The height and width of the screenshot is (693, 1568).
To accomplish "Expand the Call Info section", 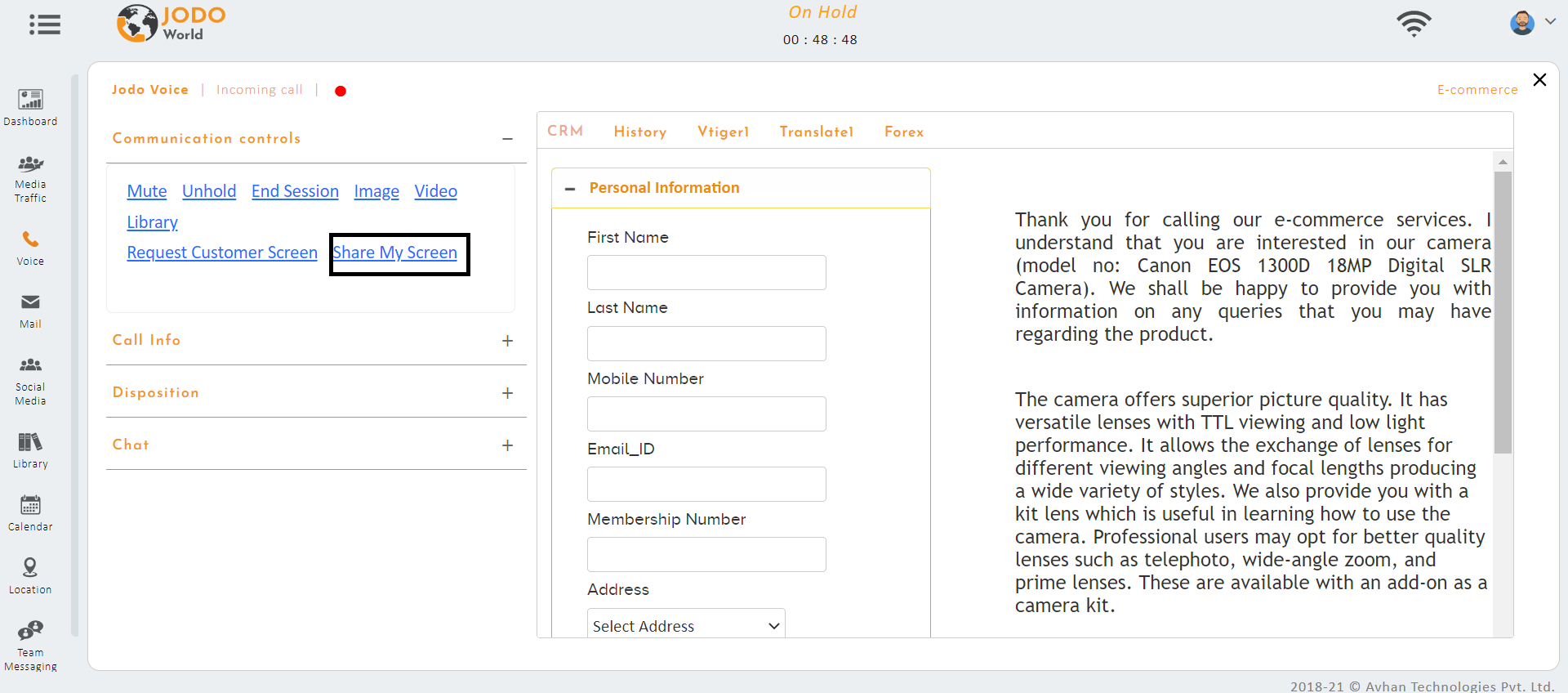I will click(507, 341).
